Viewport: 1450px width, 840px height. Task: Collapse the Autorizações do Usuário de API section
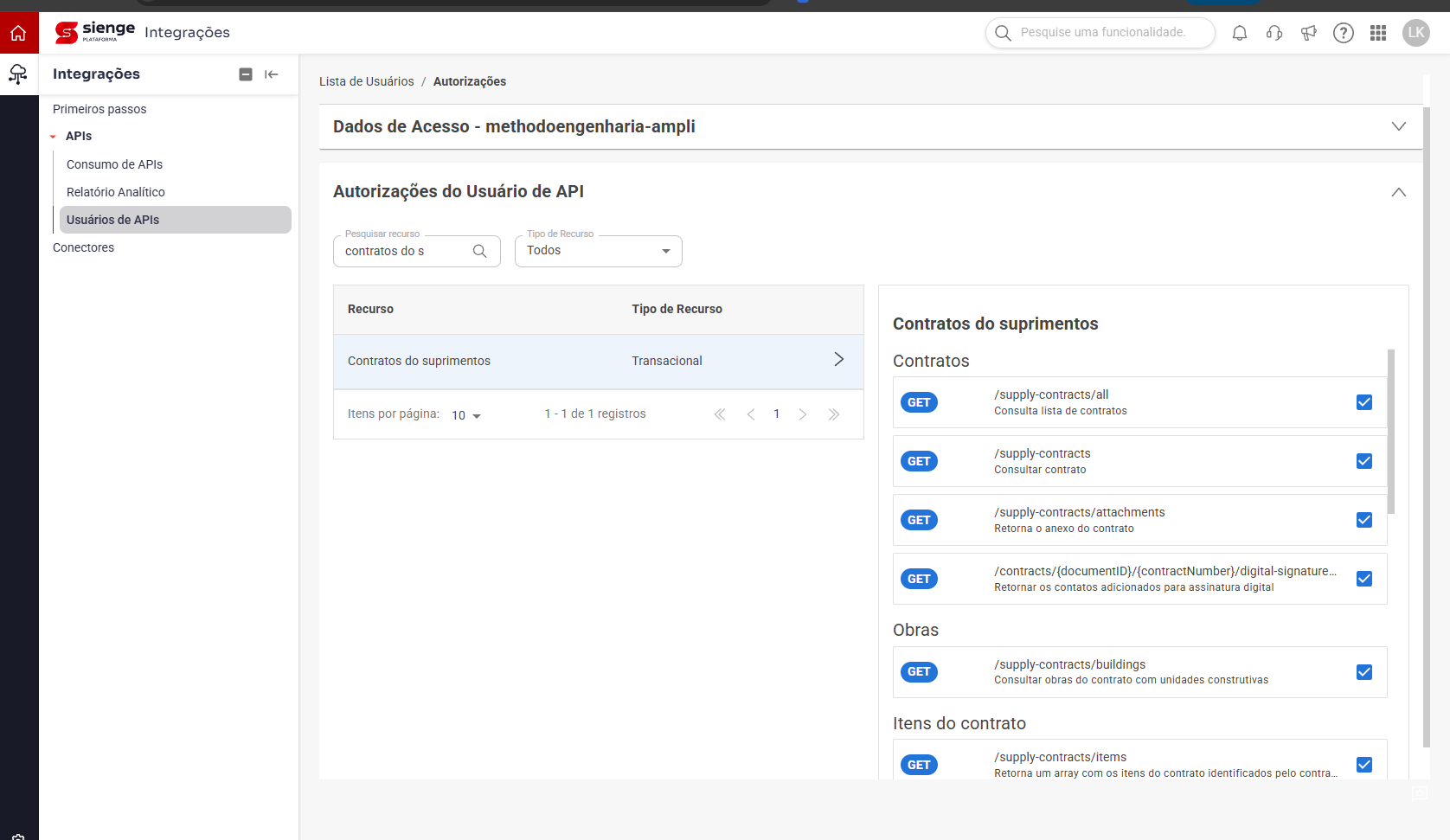pyautogui.click(x=1398, y=192)
